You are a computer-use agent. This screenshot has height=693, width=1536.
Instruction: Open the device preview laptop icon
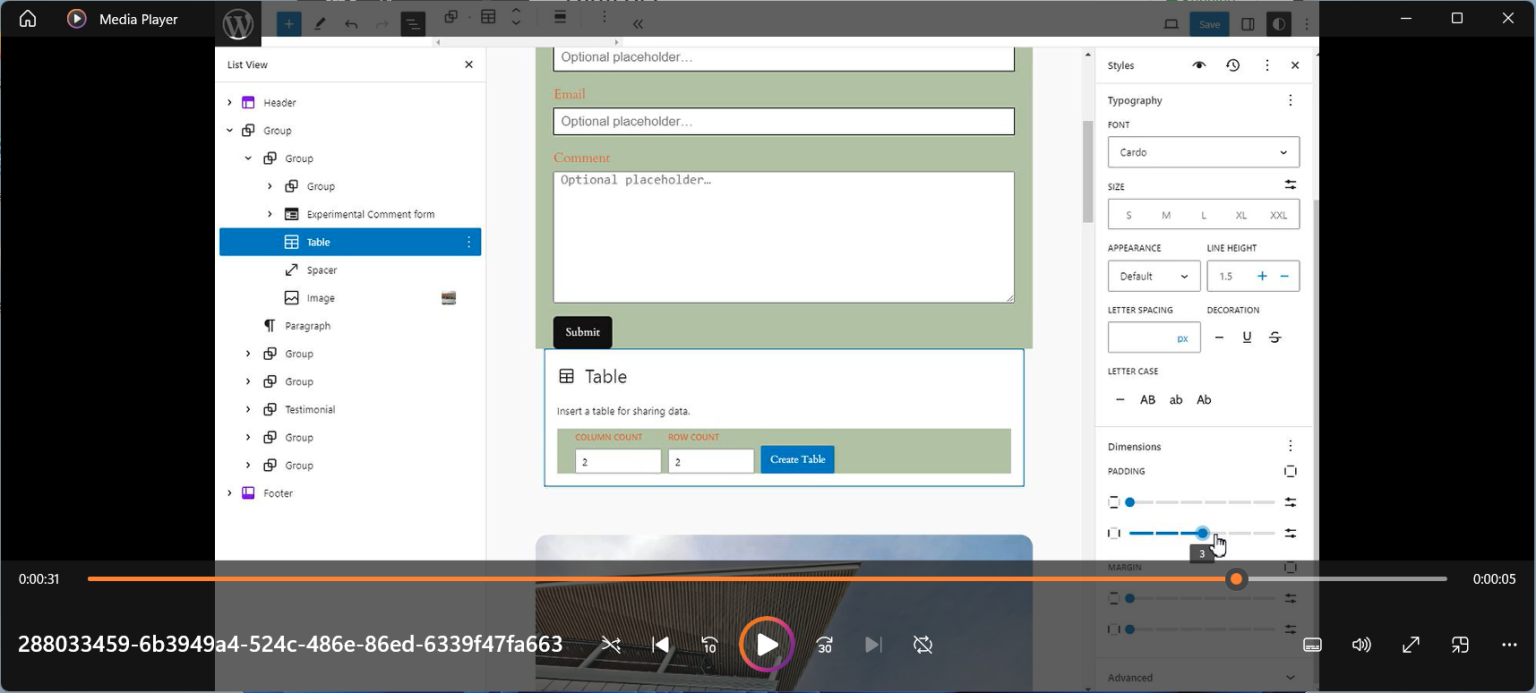1172,24
